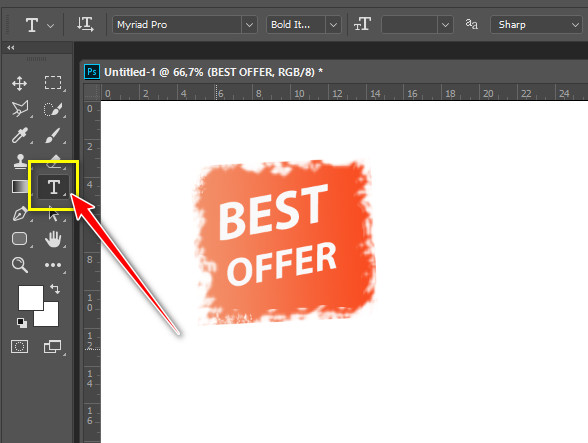The width and height of the screenshot is (588, 443).
Task: Select the Horizontal Type tool
Action: (x=54, y=186)
